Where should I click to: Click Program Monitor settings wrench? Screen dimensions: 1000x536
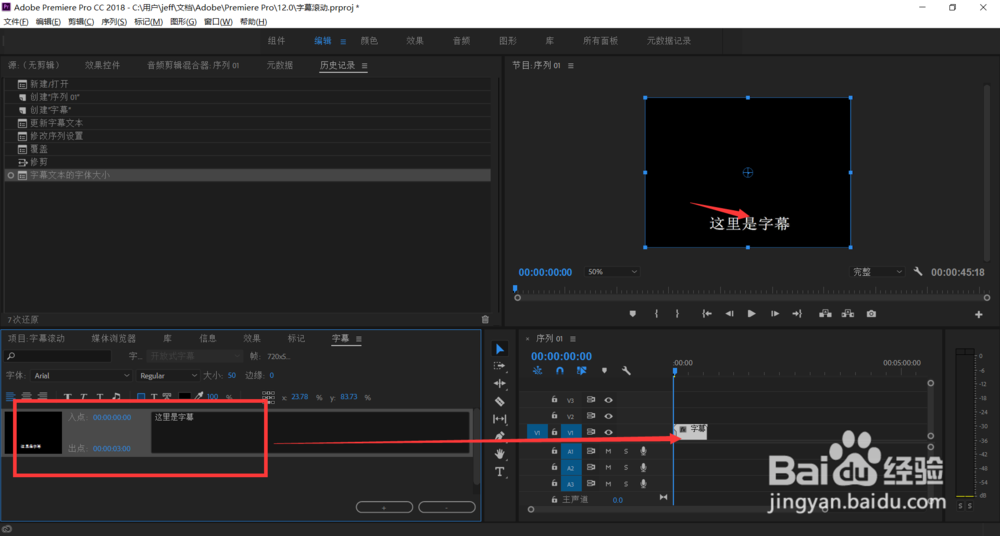[918, 271]
